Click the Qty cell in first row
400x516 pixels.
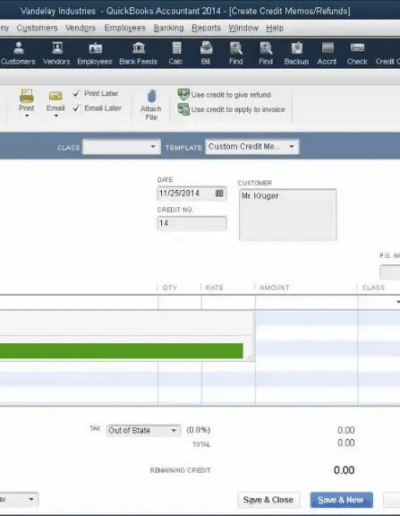pyautogui.click(x=180, y=302)
